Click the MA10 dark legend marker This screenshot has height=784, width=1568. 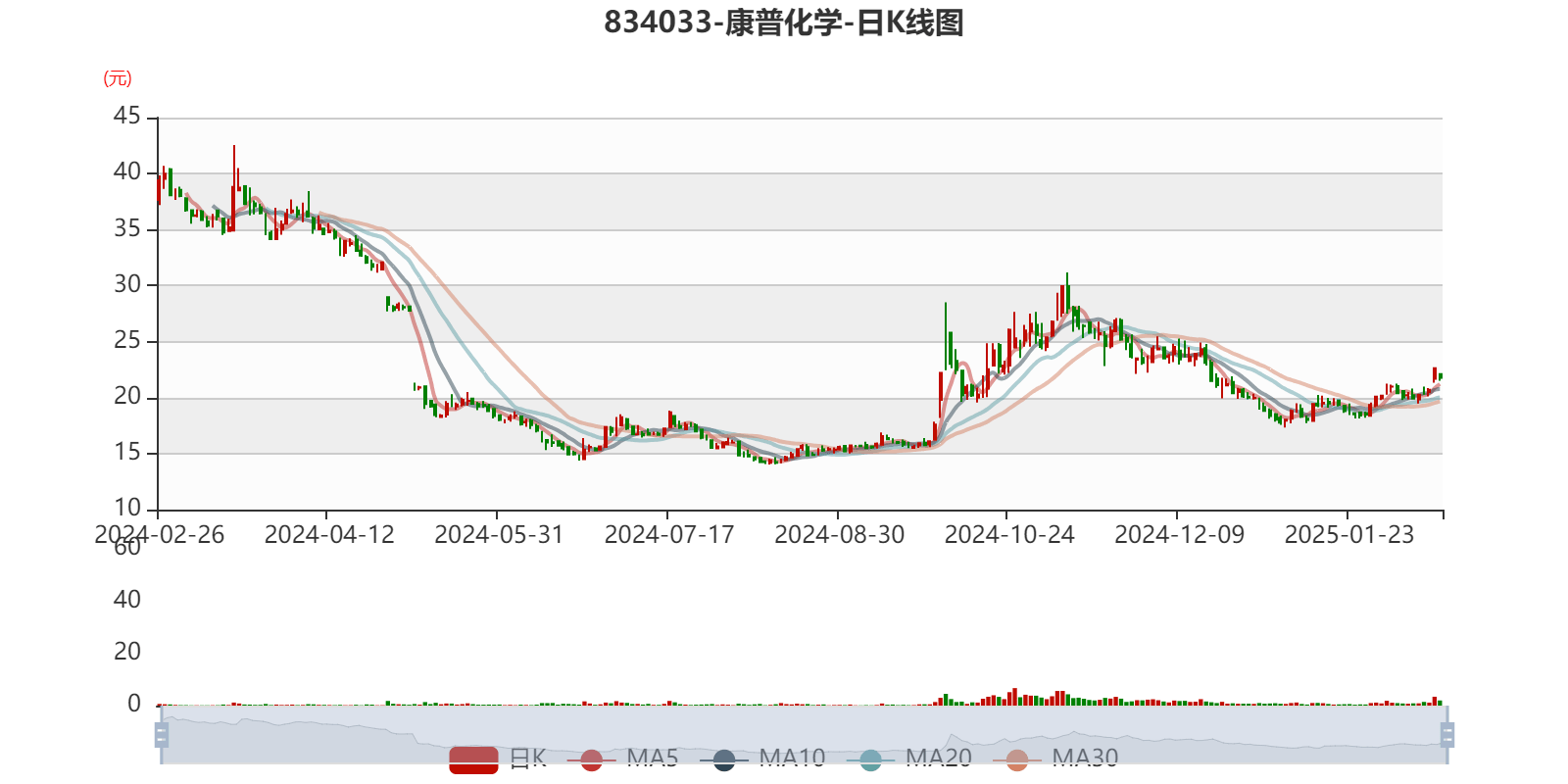tap(724, 759)
